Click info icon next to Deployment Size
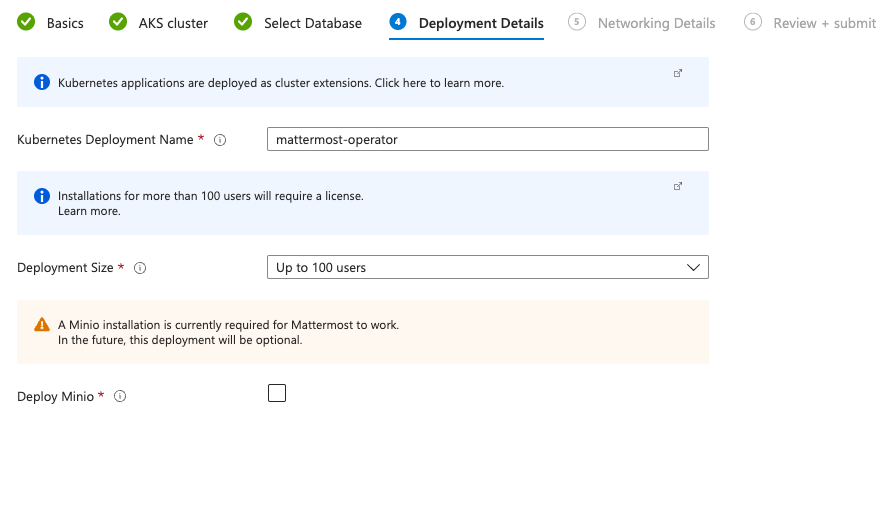This screenshot has height=510, width=890. [140, 268]
